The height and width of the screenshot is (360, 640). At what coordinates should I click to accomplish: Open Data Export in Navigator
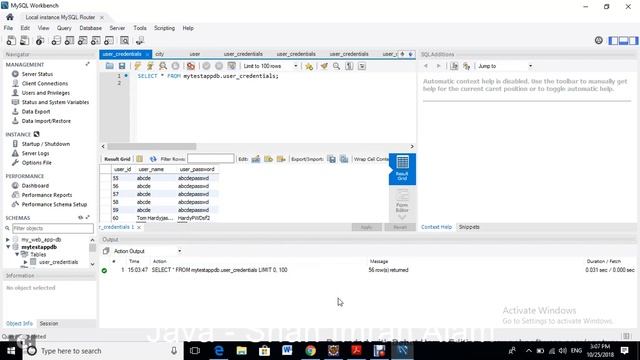click(x=36, y=111)
